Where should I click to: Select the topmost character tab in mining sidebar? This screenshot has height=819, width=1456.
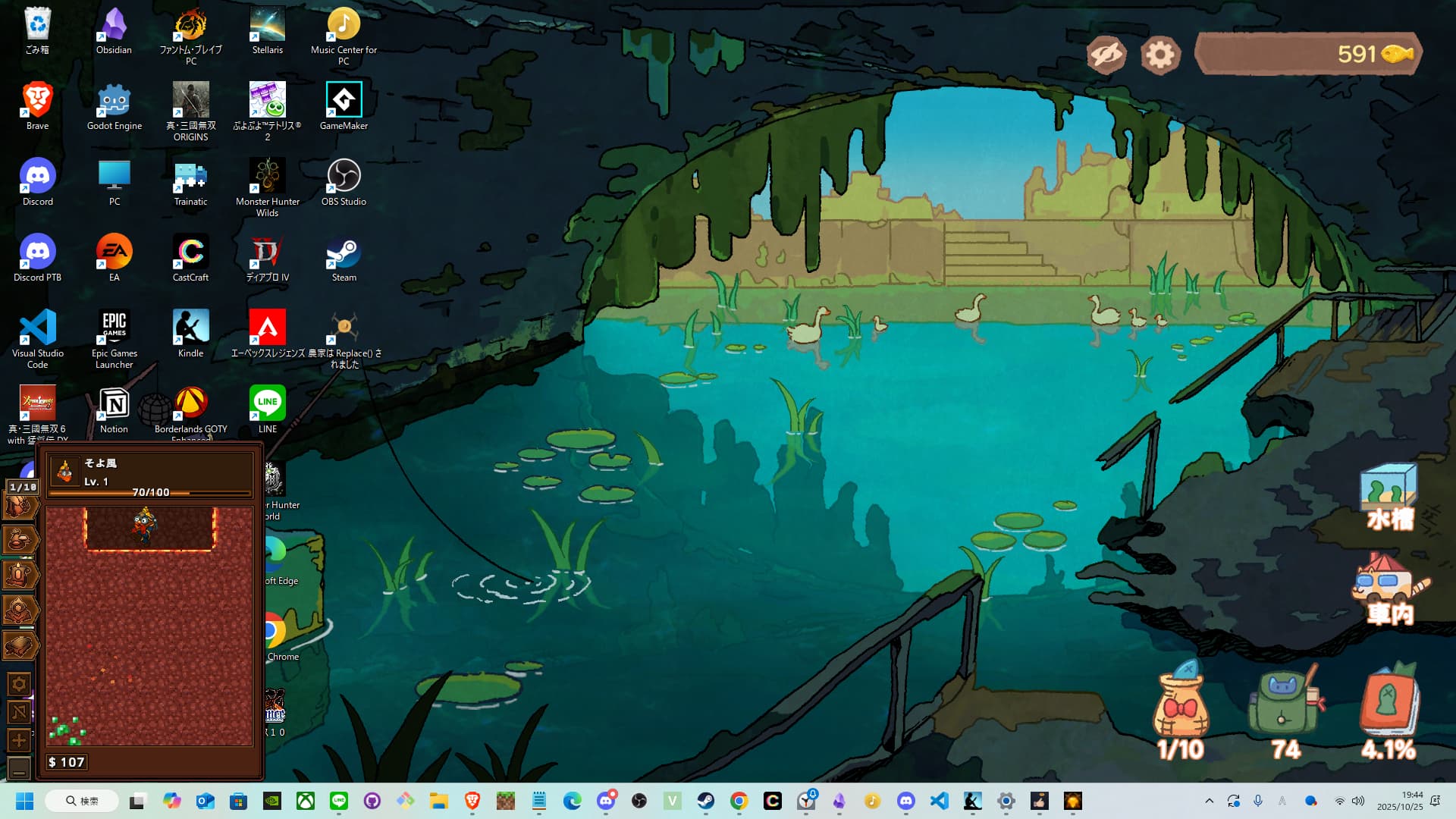click(20, 505)
